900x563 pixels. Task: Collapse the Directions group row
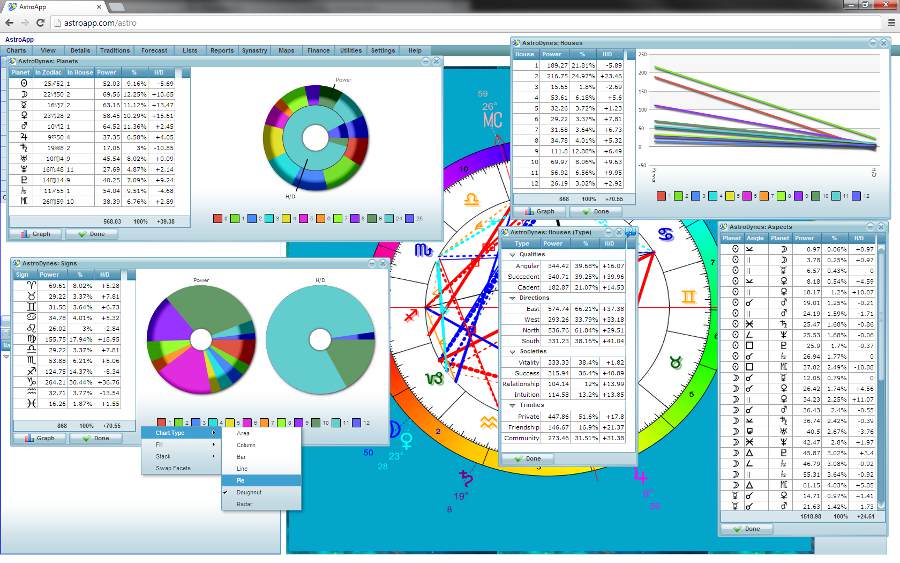tap(511, 298)
